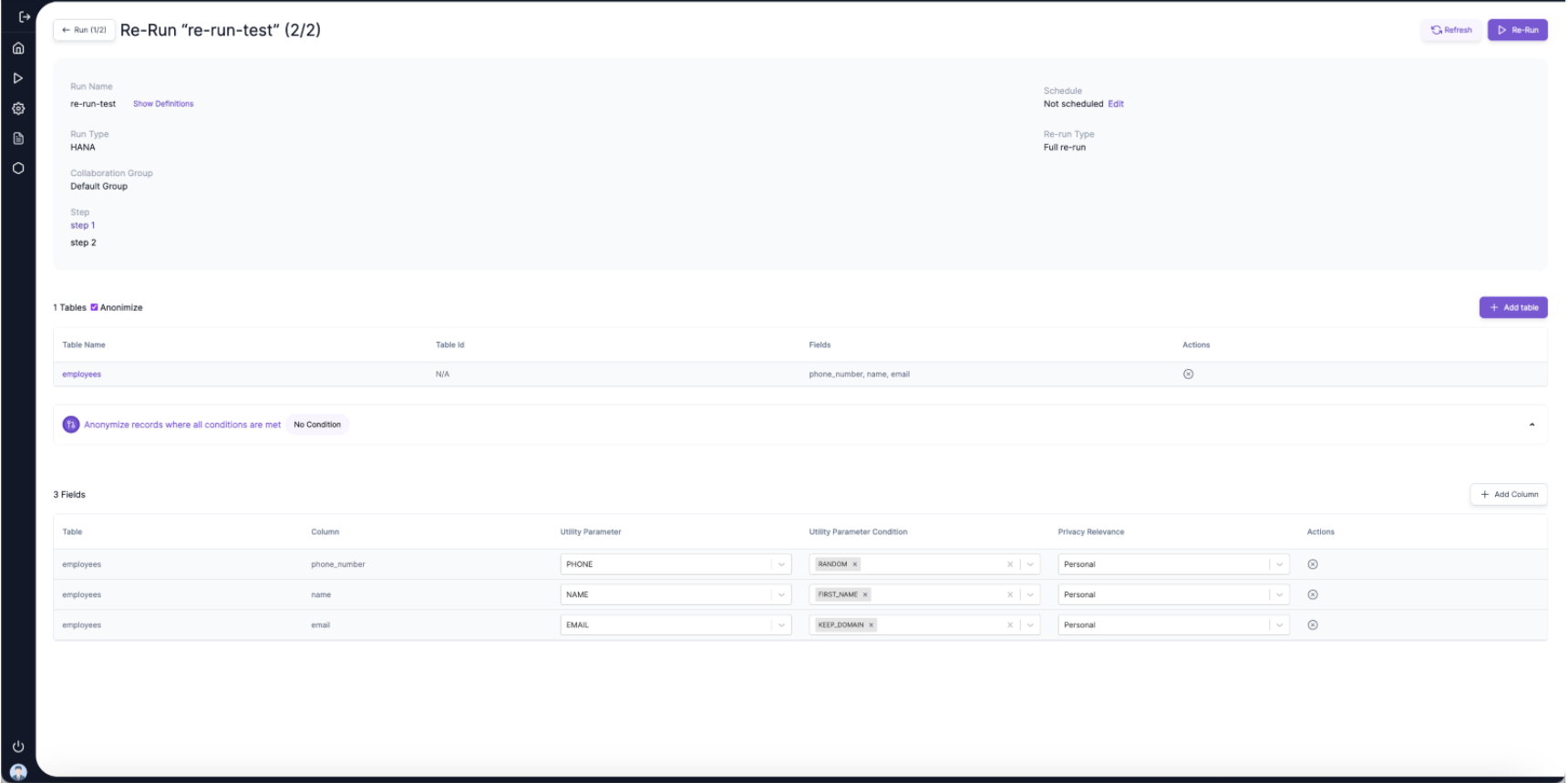Screen dimensions: 1568x783
Task: Click Show Definitions link
Action: point(163,104)
